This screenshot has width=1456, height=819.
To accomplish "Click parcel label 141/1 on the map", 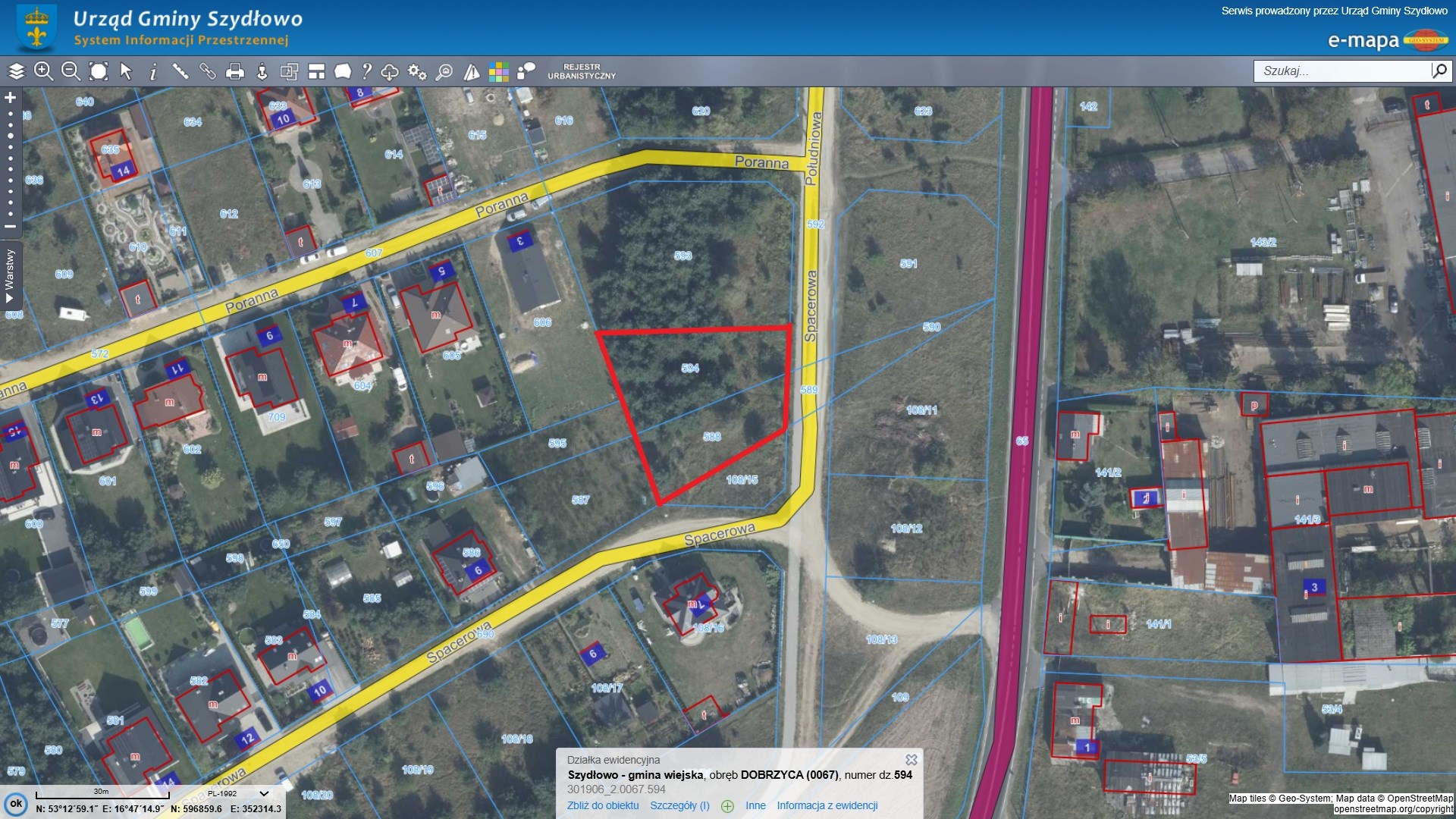I will click(1158, 623).
